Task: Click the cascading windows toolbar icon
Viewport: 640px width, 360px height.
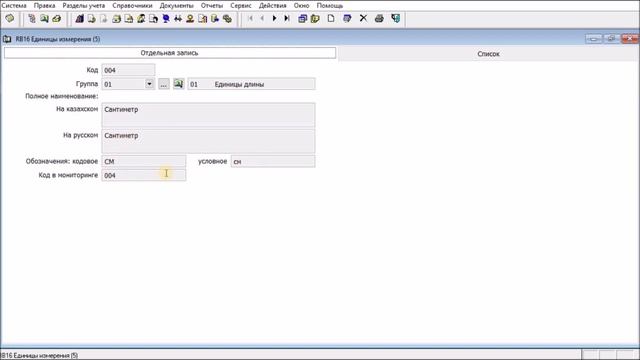Action: 302,19
